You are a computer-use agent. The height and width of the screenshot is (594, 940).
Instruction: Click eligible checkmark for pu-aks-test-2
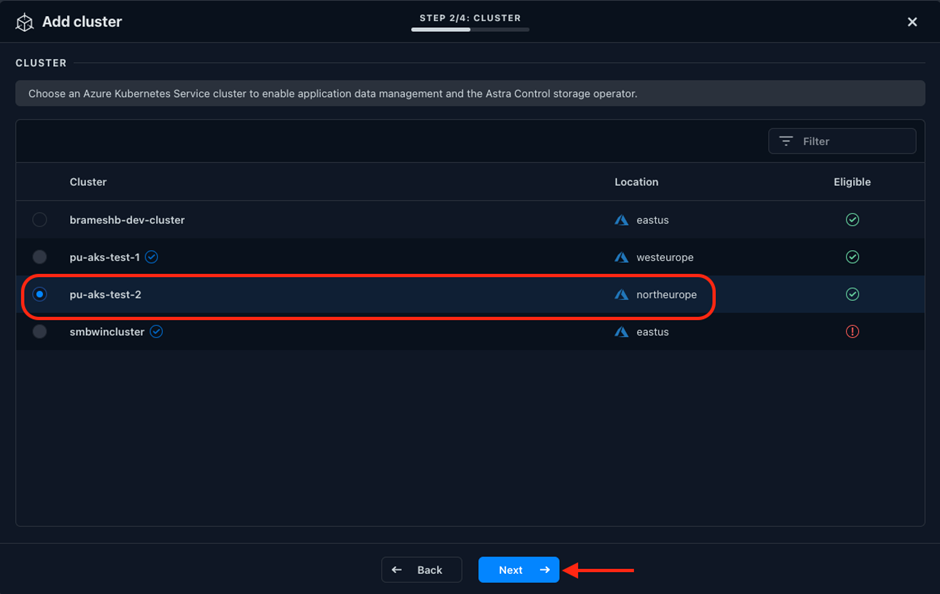(852, 294)
